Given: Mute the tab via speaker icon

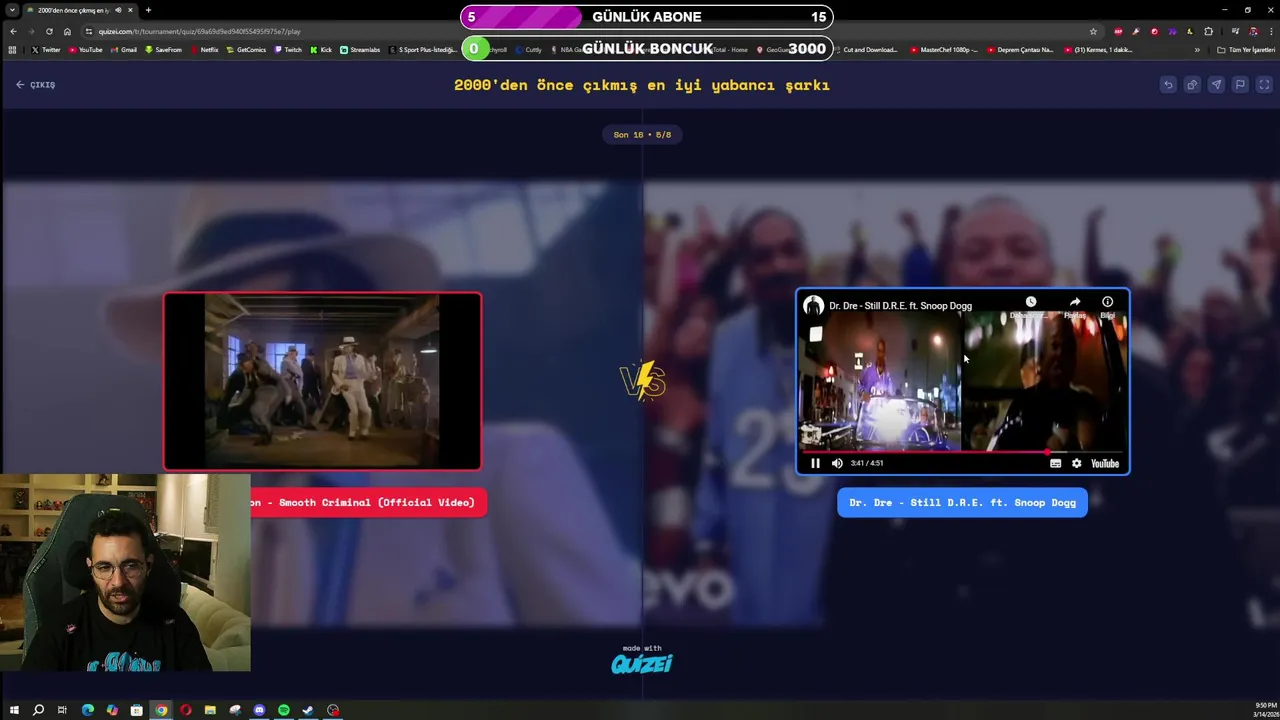Looking at the screenshot, I should tap(118, 10).
